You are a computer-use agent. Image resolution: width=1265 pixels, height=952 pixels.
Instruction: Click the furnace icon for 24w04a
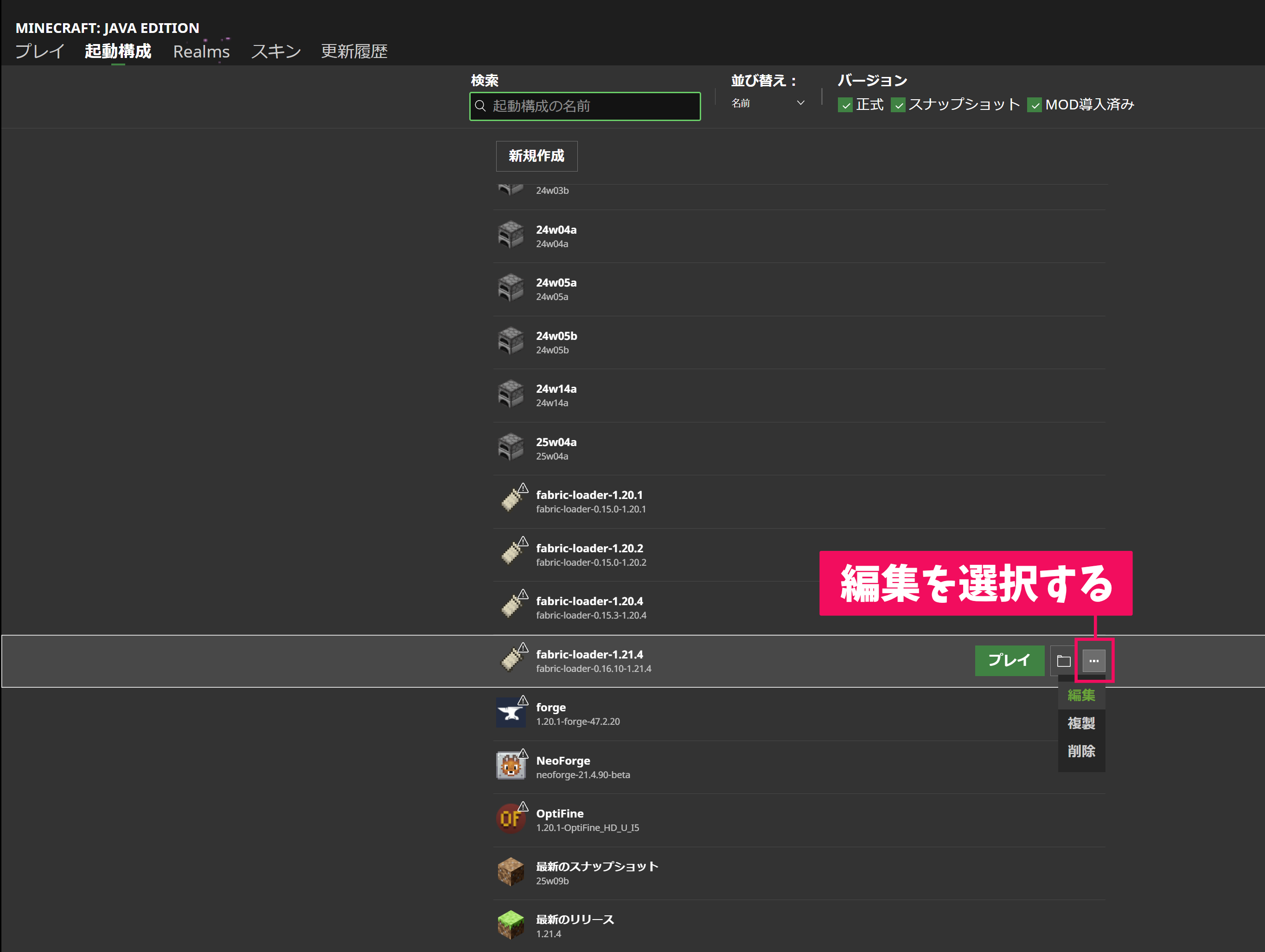tap(510, 236)
